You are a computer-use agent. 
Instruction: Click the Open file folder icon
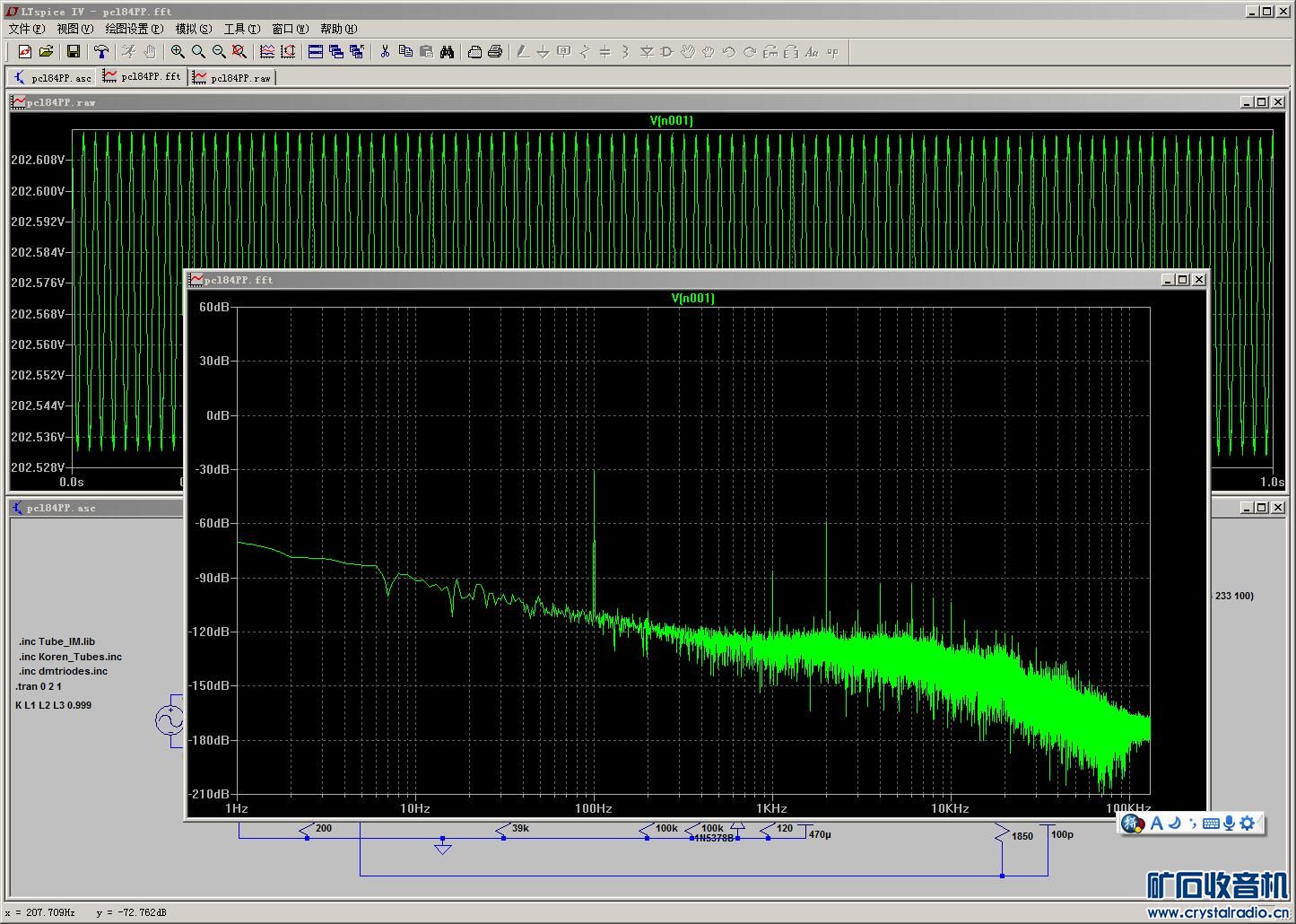tap(46, 52)
